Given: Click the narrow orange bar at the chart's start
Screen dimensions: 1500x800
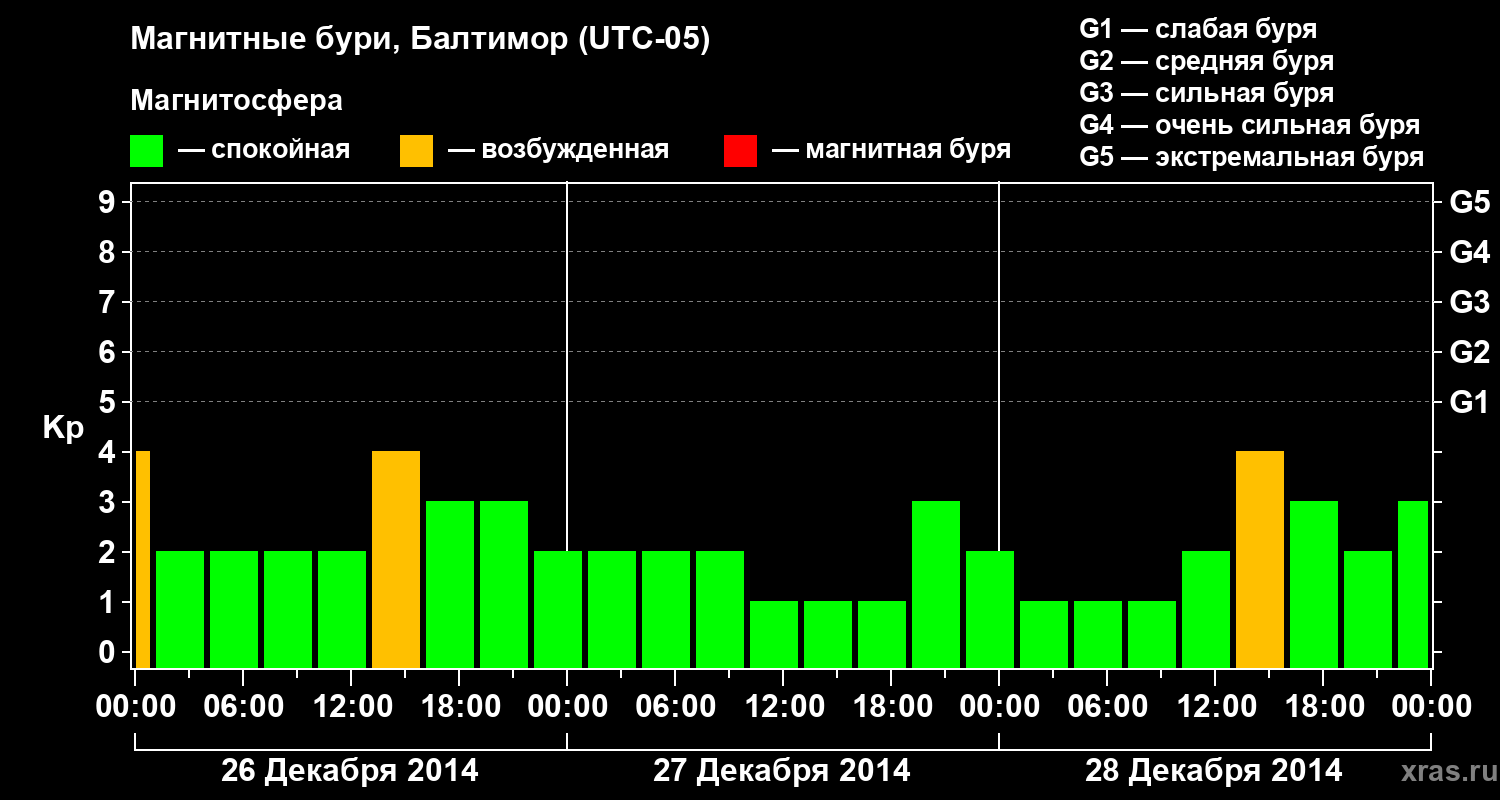Looking at the screenshot, I should [x=142, y=560].
